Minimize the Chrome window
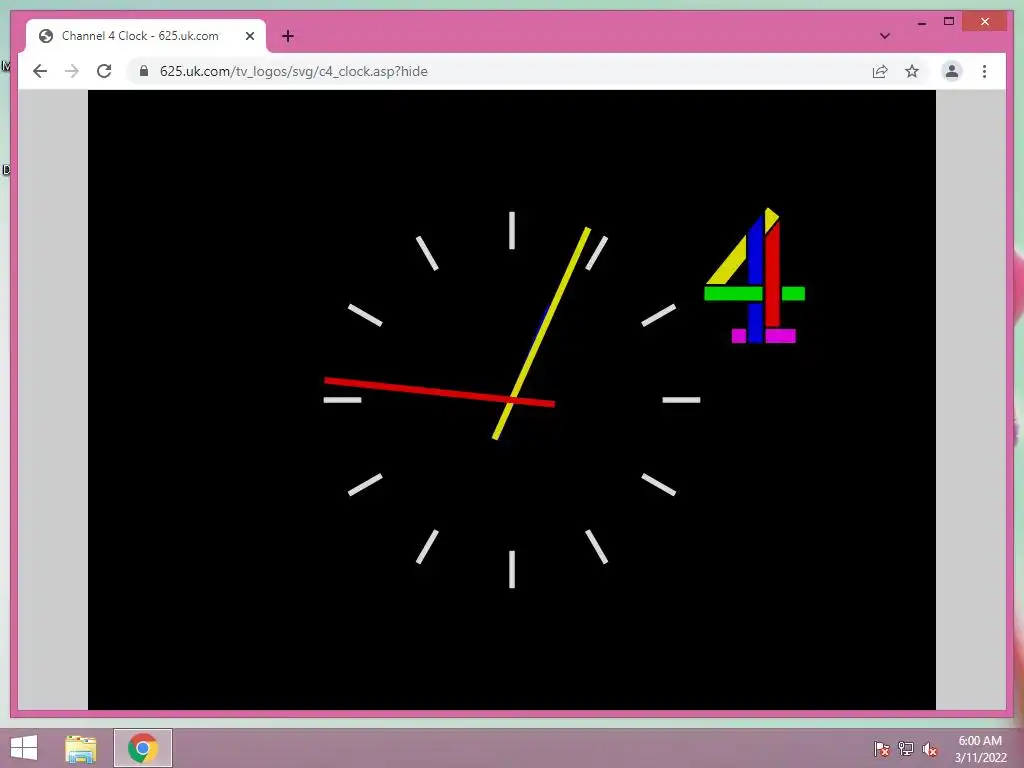The image size is (1024, 768). 921,22
